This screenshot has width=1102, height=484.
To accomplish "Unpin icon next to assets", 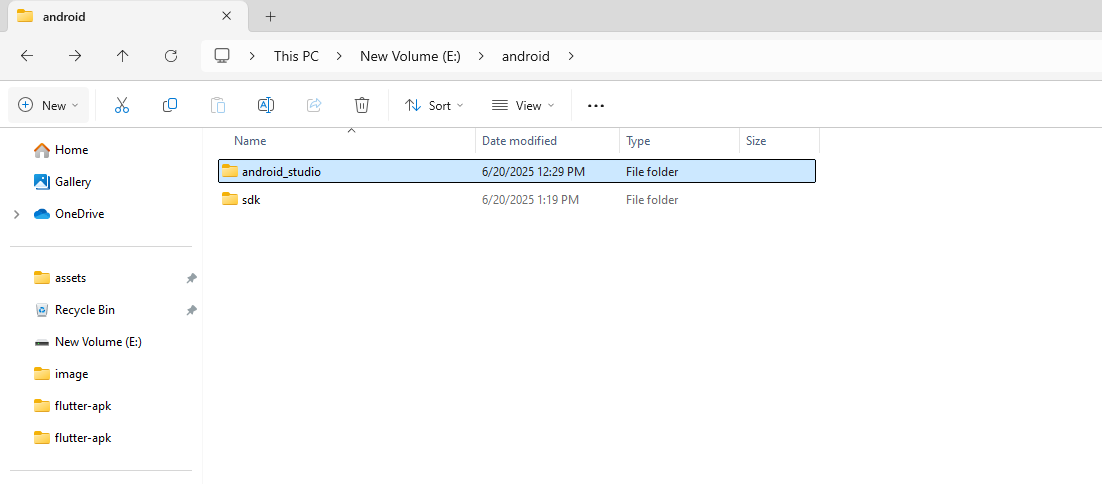I will click(x=191, y=278).
